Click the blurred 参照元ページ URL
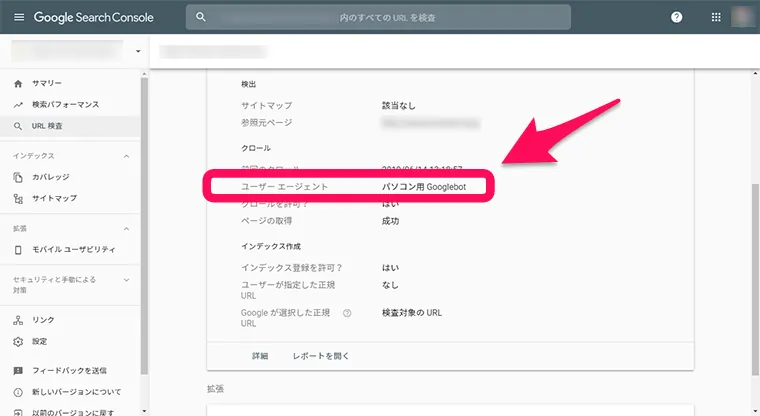This screenshot has height=416, width=760. point(431,123)
